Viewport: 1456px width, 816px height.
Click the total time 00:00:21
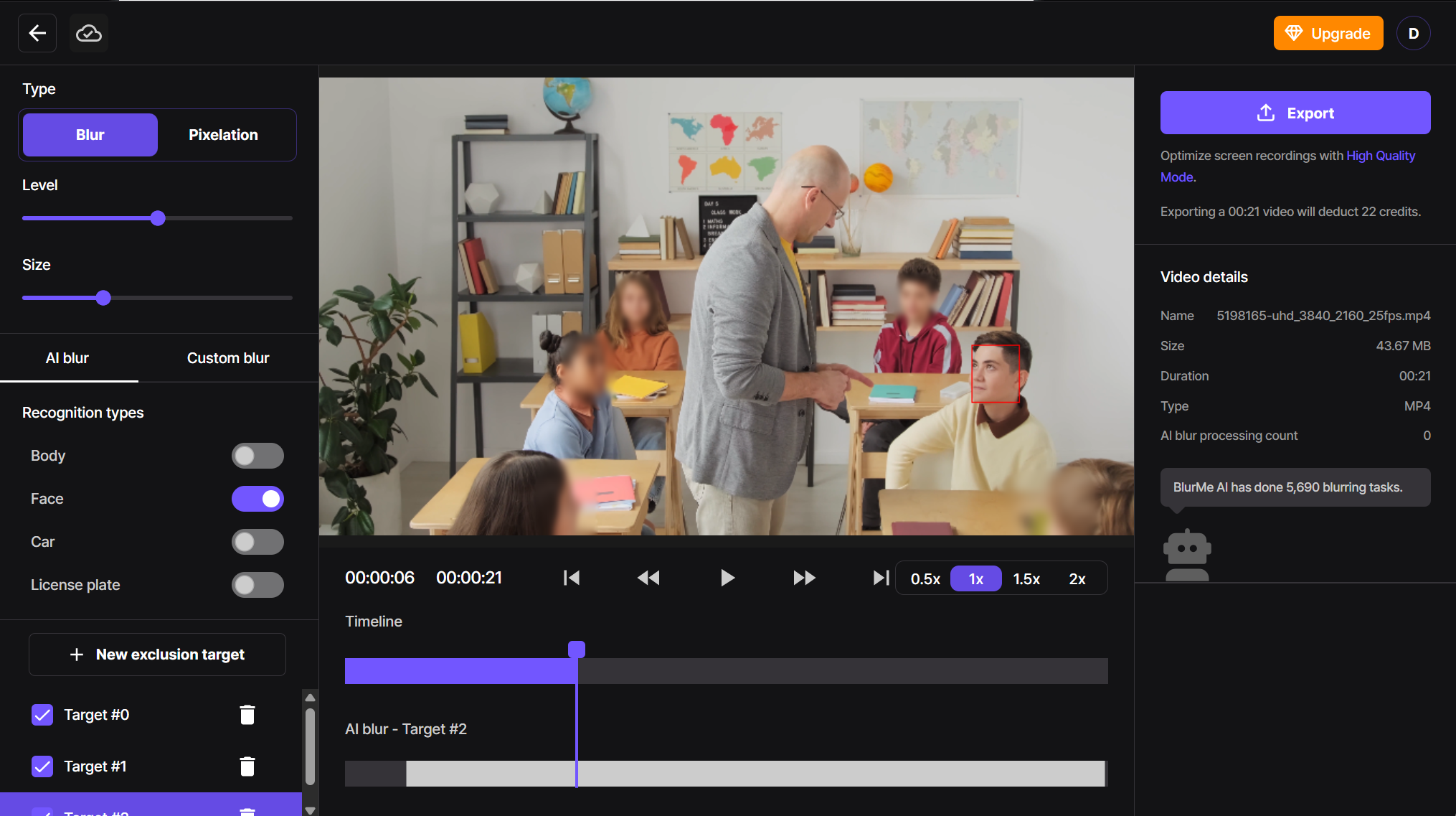pos(469,578)
